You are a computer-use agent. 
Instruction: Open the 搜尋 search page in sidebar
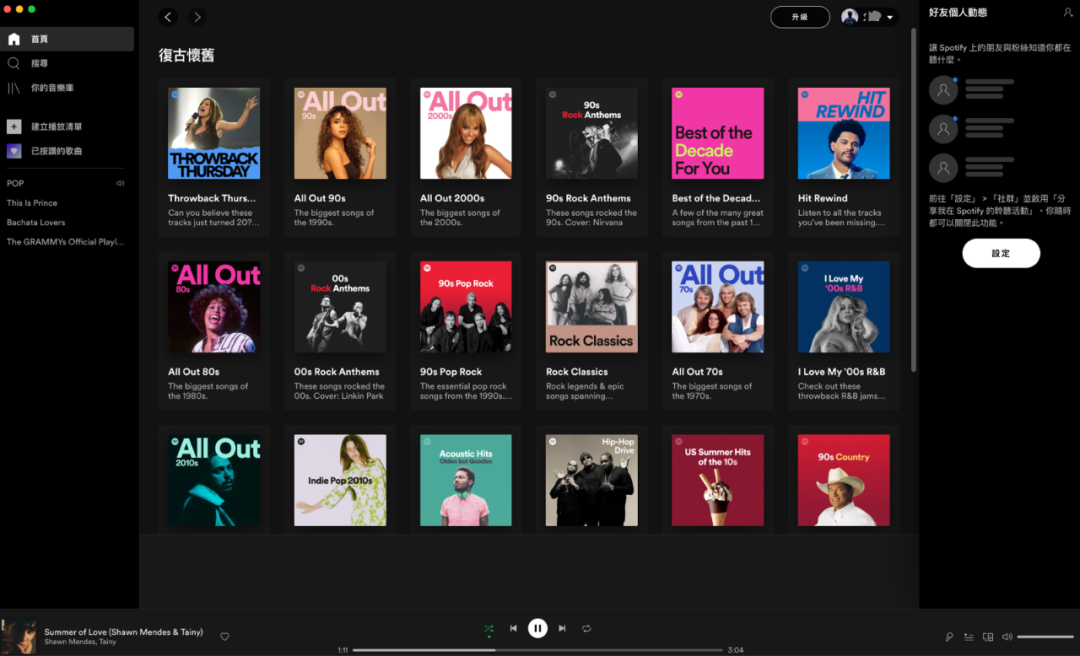pos(40,63)
